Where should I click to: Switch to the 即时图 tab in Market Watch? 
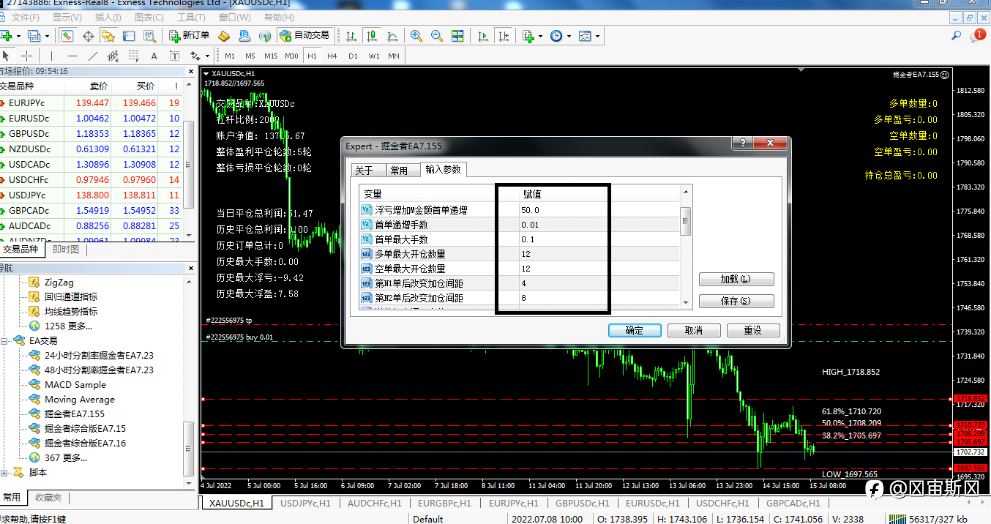(66, 250)
